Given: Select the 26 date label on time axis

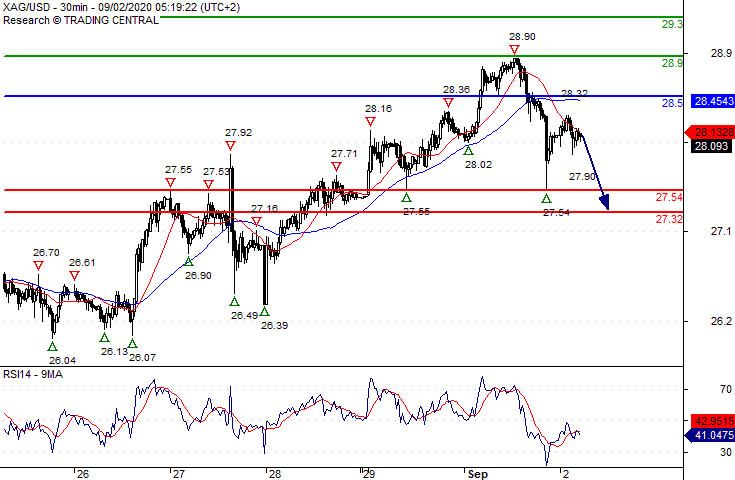Looking at the screenshot, I should point(83,474).
